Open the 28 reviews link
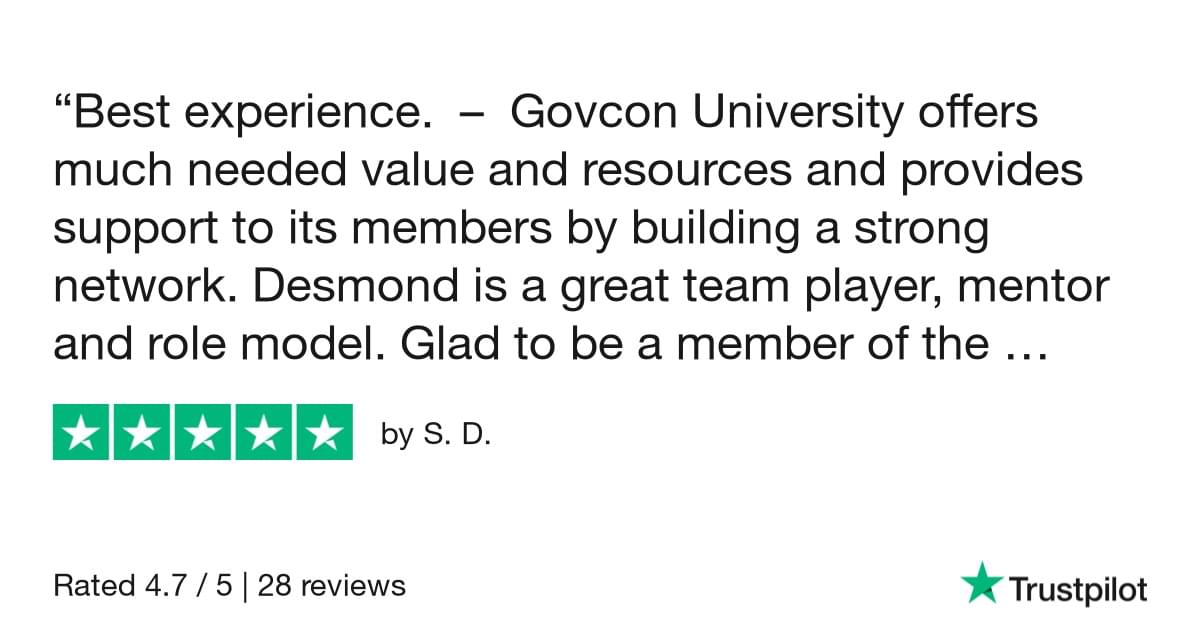Image resolution: width=1200 pixels, height=627 pixels. click(x=332, y=585)
